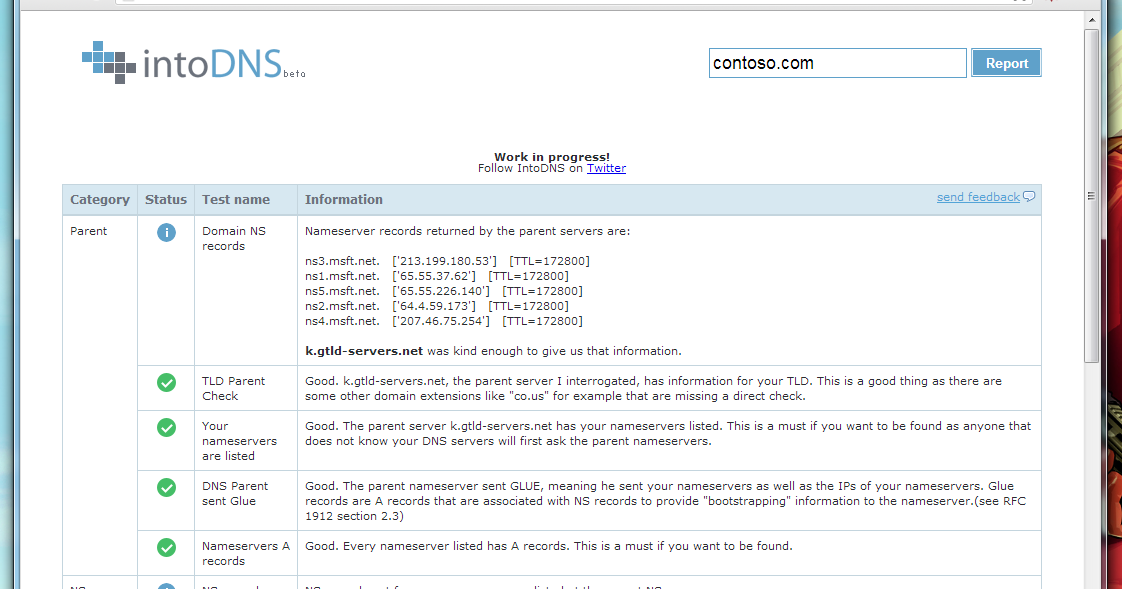The width and height of the screenshot is (1122, 589).
Task: Click the Work in progress! heading
Action: coord(552,157)
